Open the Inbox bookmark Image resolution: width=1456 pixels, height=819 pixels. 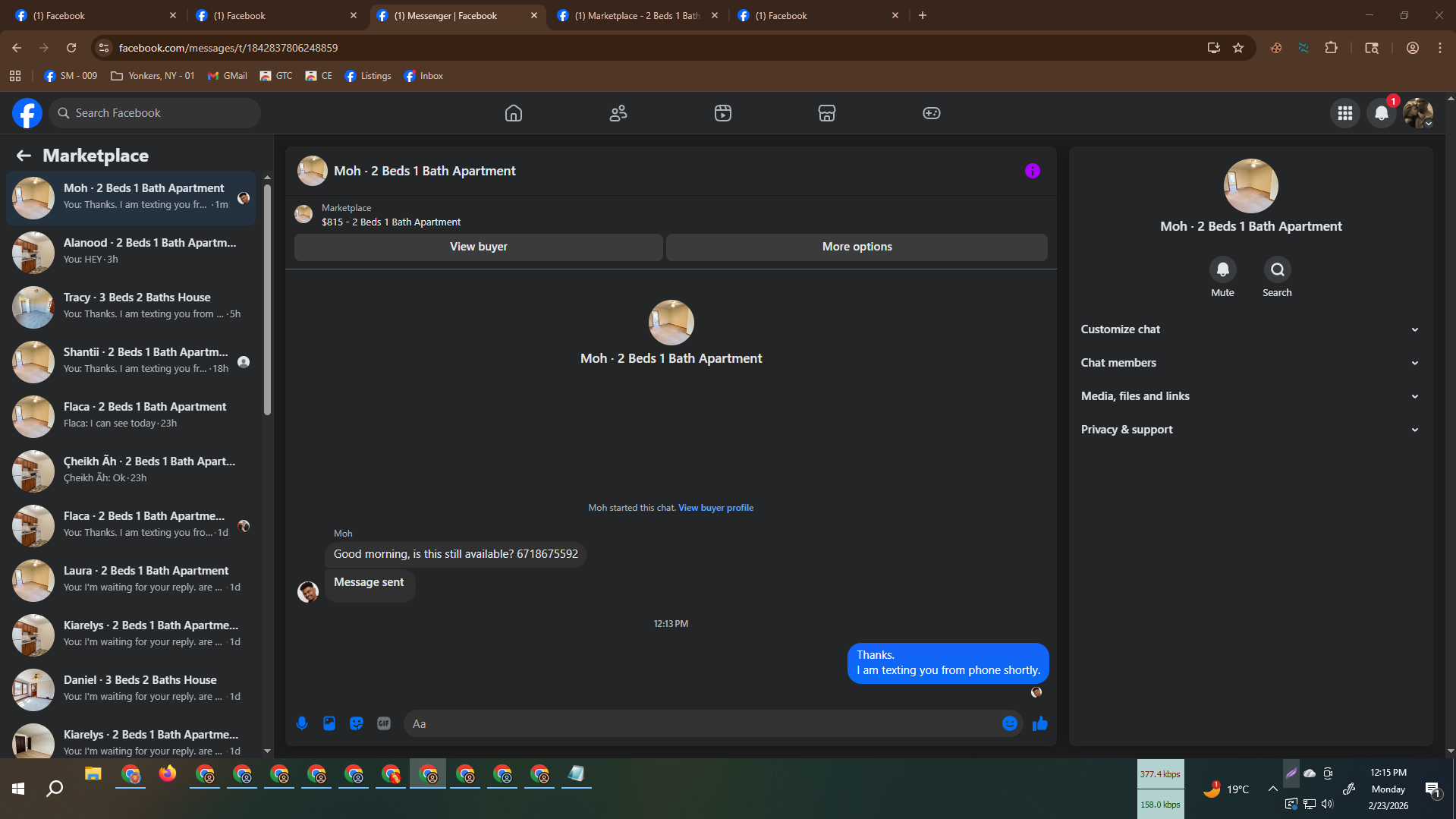(x=423, y=76)
